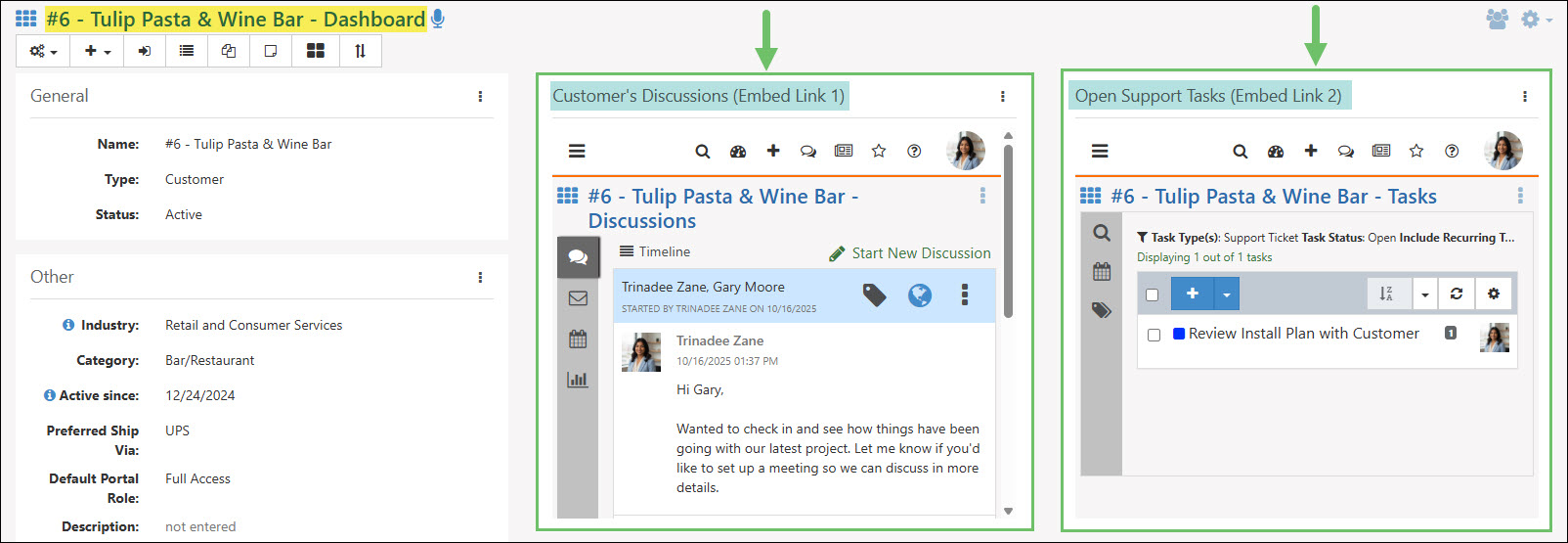Viewport: 1568px width, 543px height.
Task: Click search icon in Tasks left sidebar
Action: (x=1102, y=233)
